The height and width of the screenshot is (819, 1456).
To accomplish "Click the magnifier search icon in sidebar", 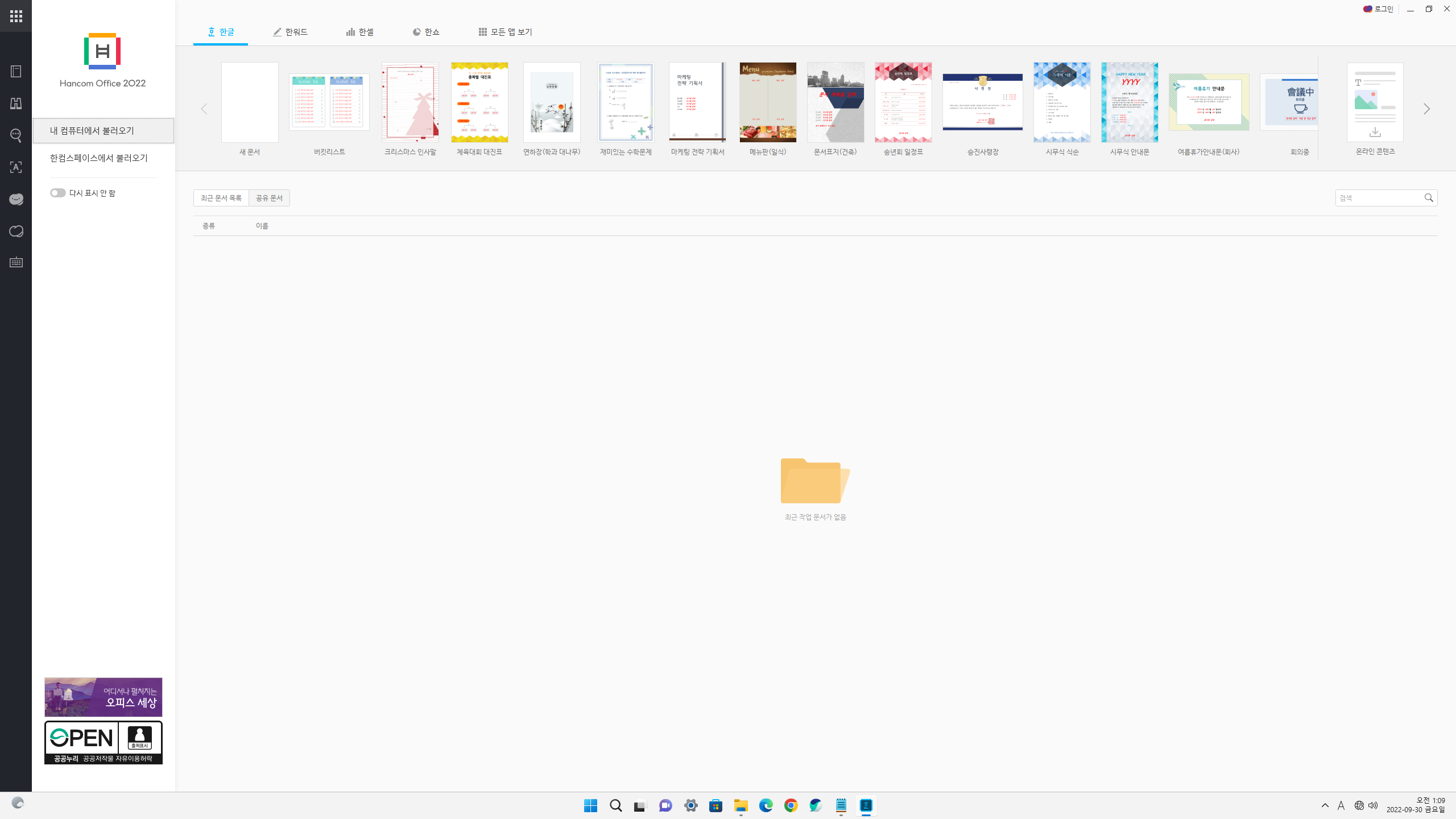I will [16, 135].
